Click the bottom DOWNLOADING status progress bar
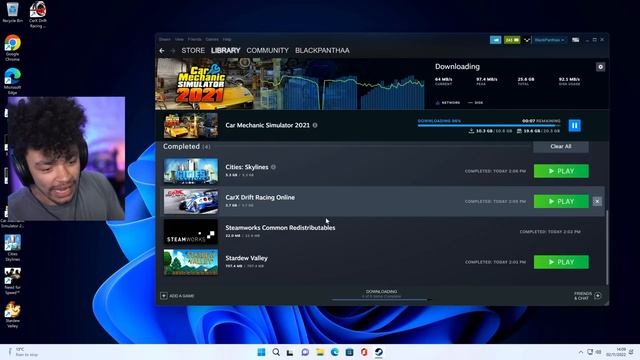This screenshot has height=360, width=640. (x=381, y=300)
